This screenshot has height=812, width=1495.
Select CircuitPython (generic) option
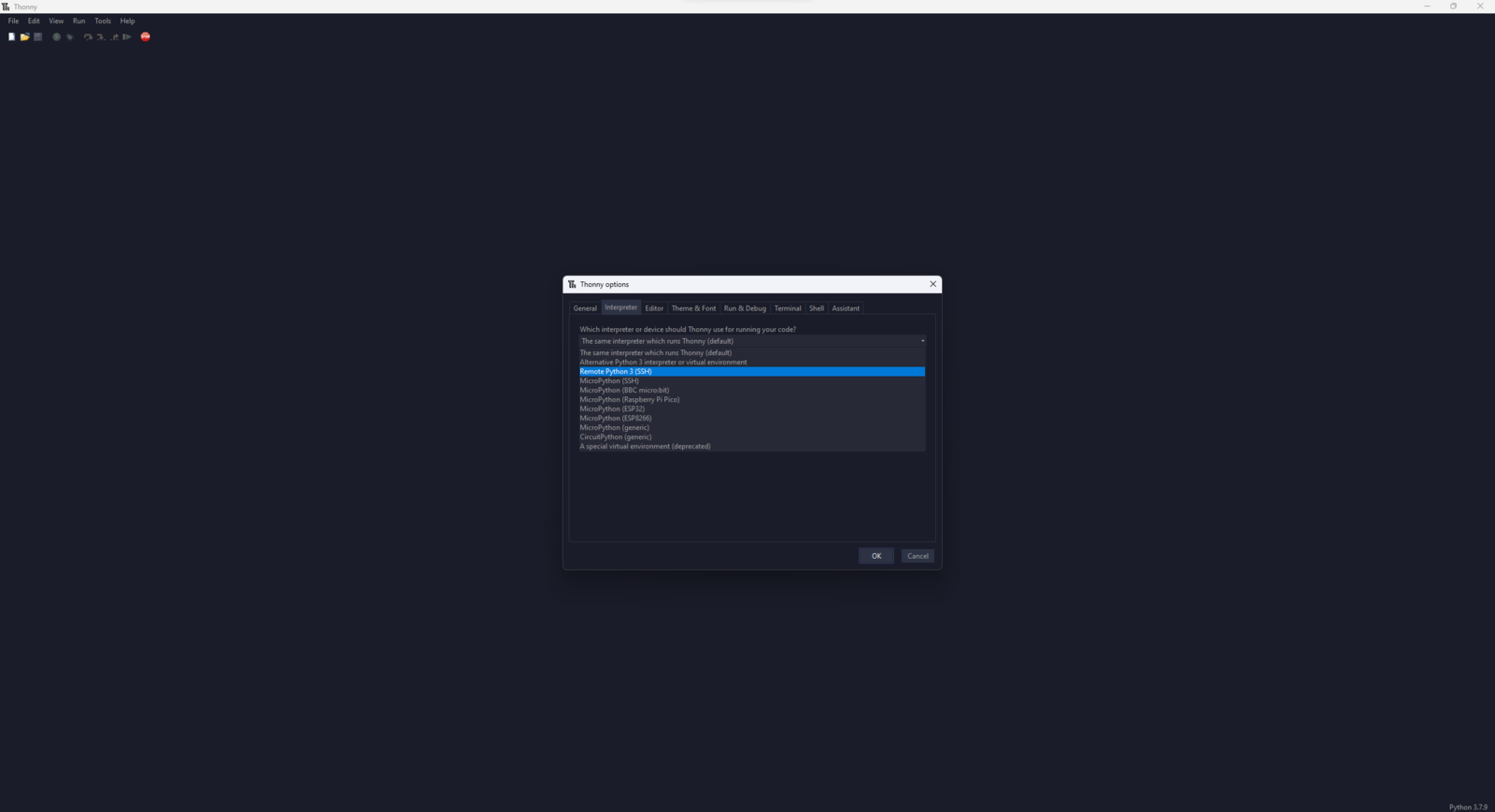(752, 437)
